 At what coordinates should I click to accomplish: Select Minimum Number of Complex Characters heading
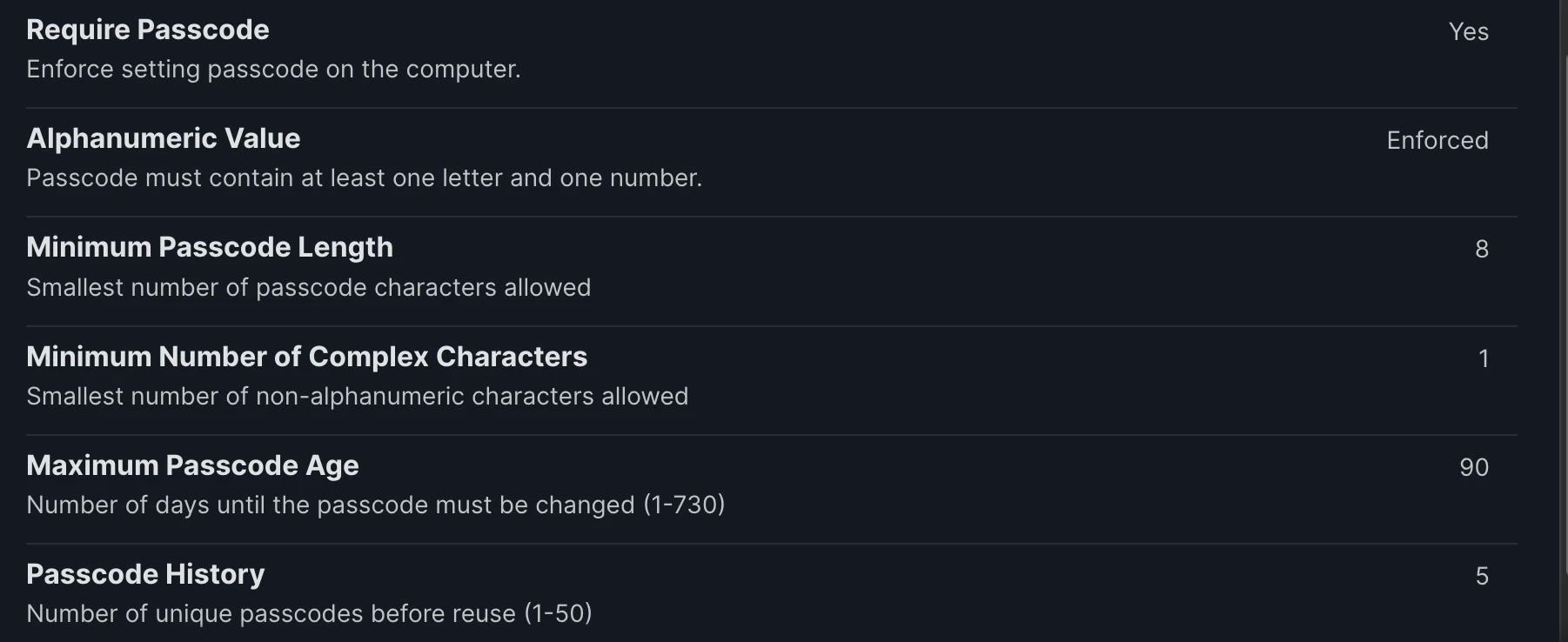(x=307, y=357)
